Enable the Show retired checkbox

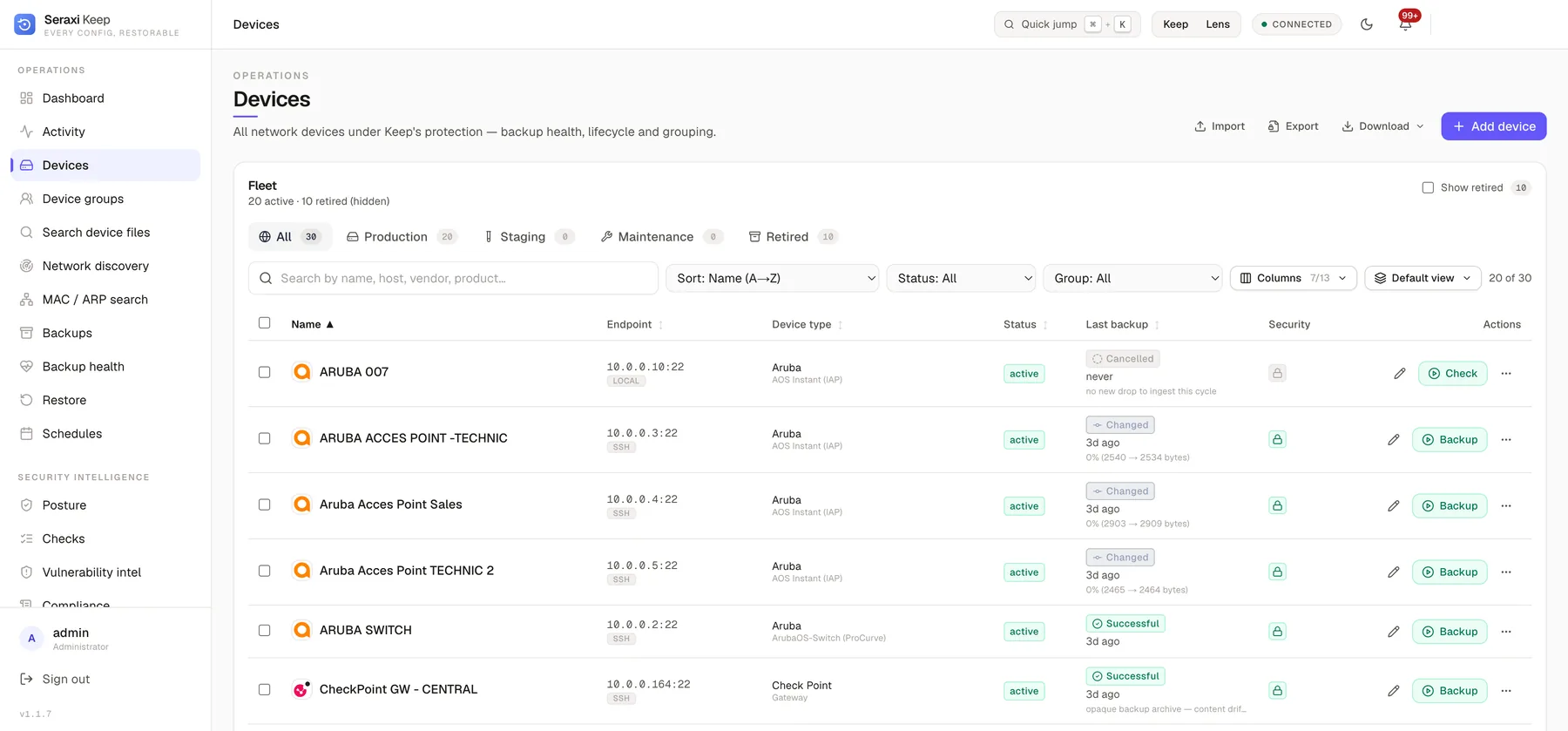(x=1428, y=187)
